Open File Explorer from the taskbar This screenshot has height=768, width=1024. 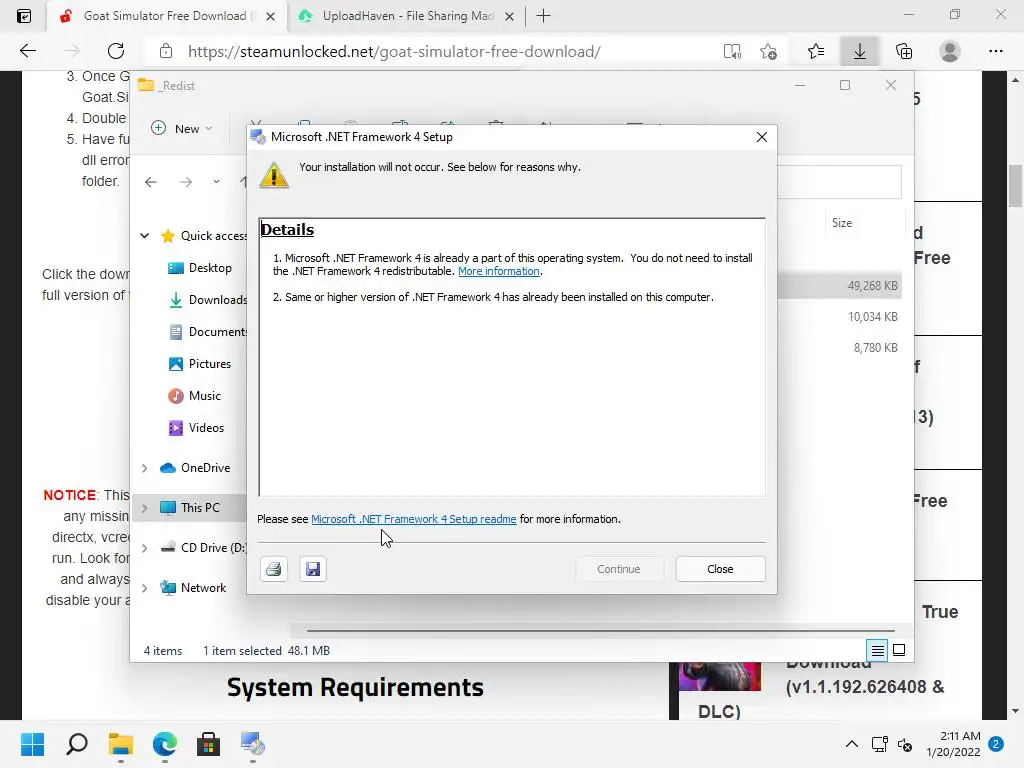click(x=121, y=744)
